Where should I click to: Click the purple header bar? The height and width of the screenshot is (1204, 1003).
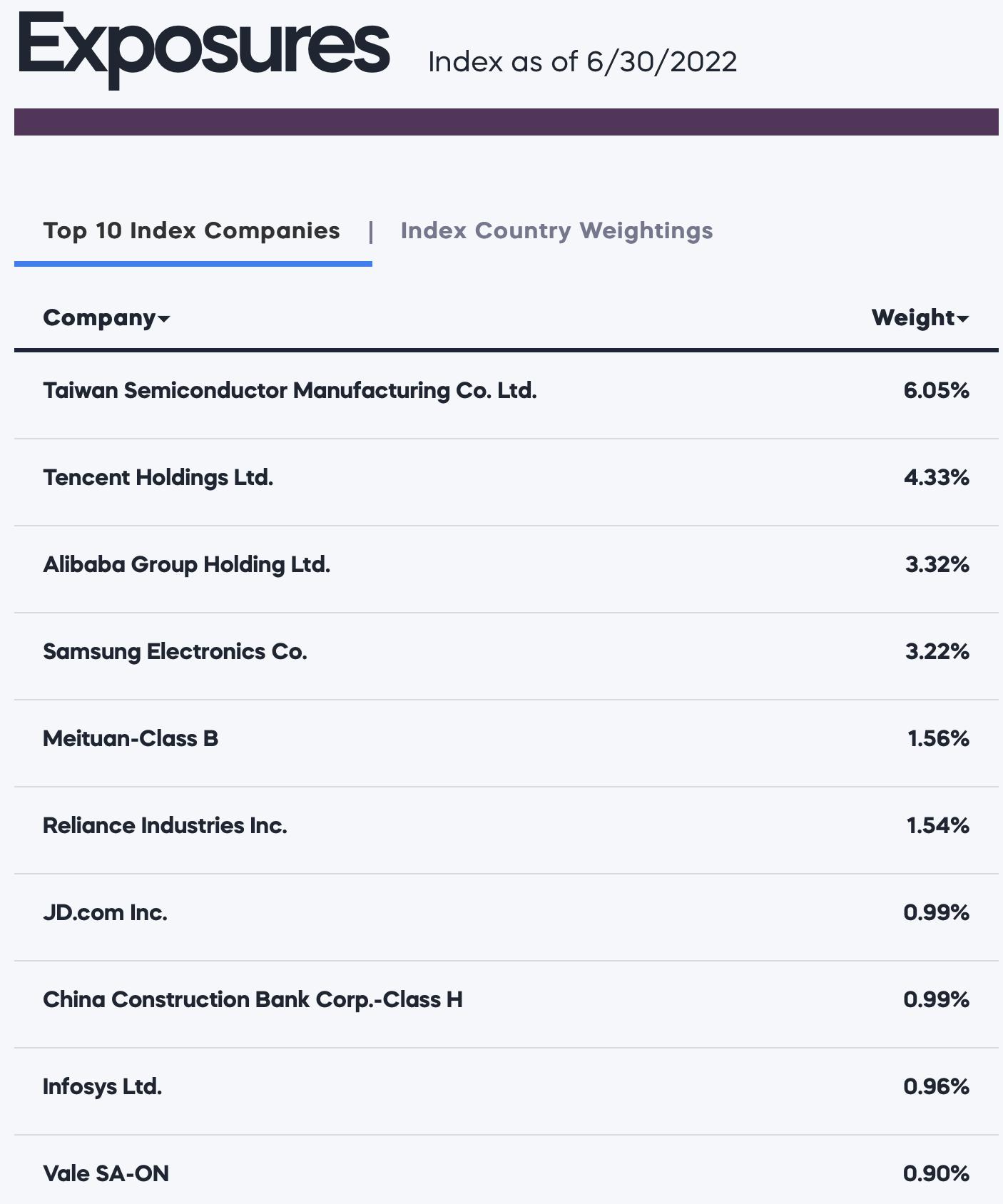tap(506, 122)
